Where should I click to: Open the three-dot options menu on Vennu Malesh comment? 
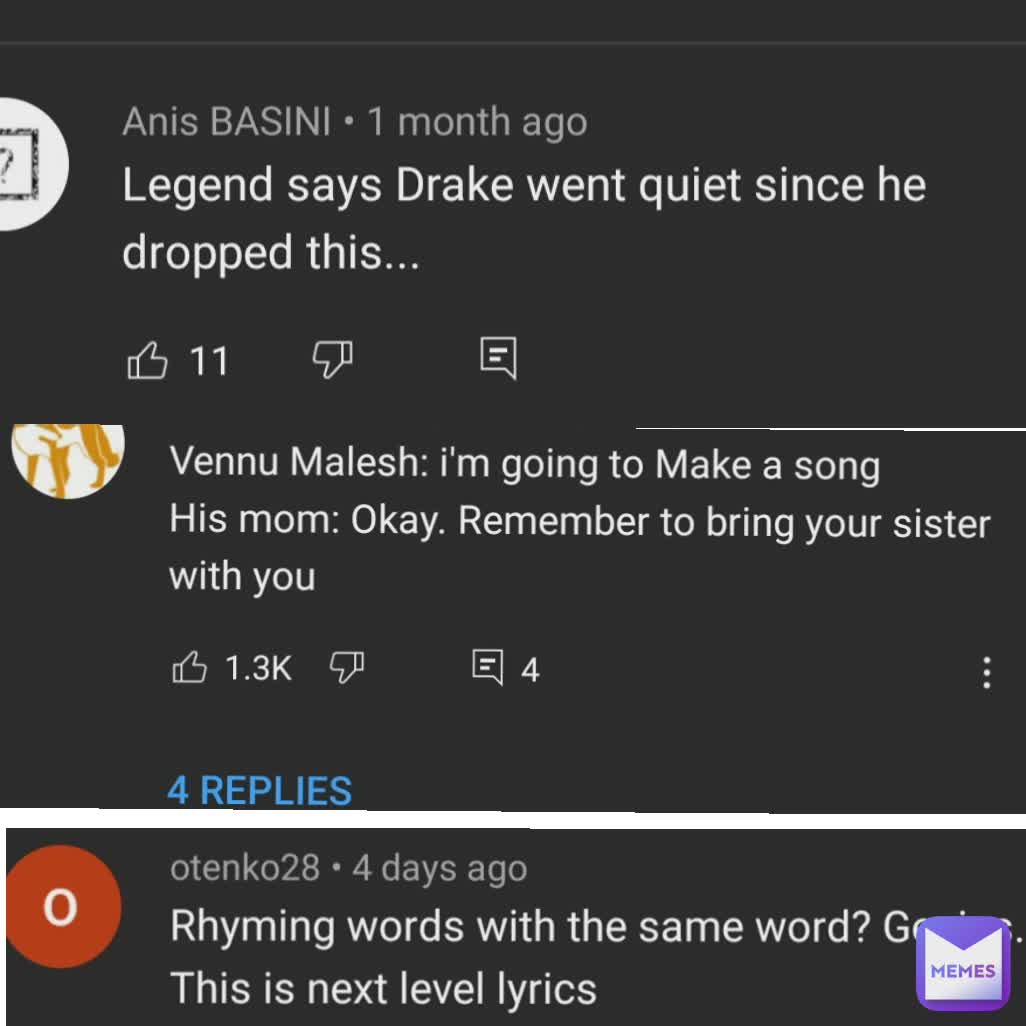(x=986, y=674)
